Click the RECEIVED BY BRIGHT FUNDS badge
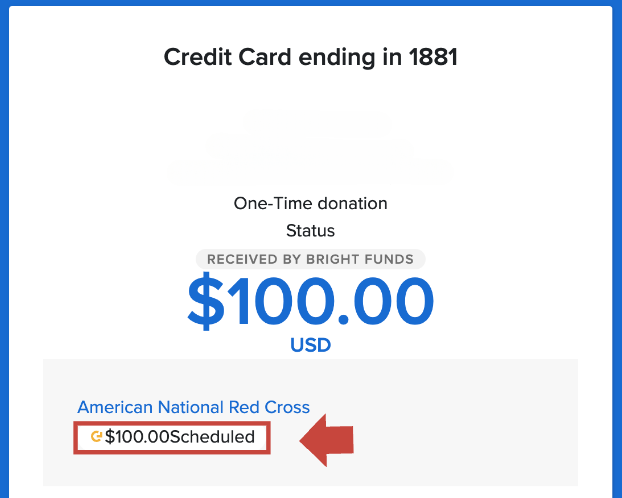Viewport: 622px width, 498px height. coord(310,259)
